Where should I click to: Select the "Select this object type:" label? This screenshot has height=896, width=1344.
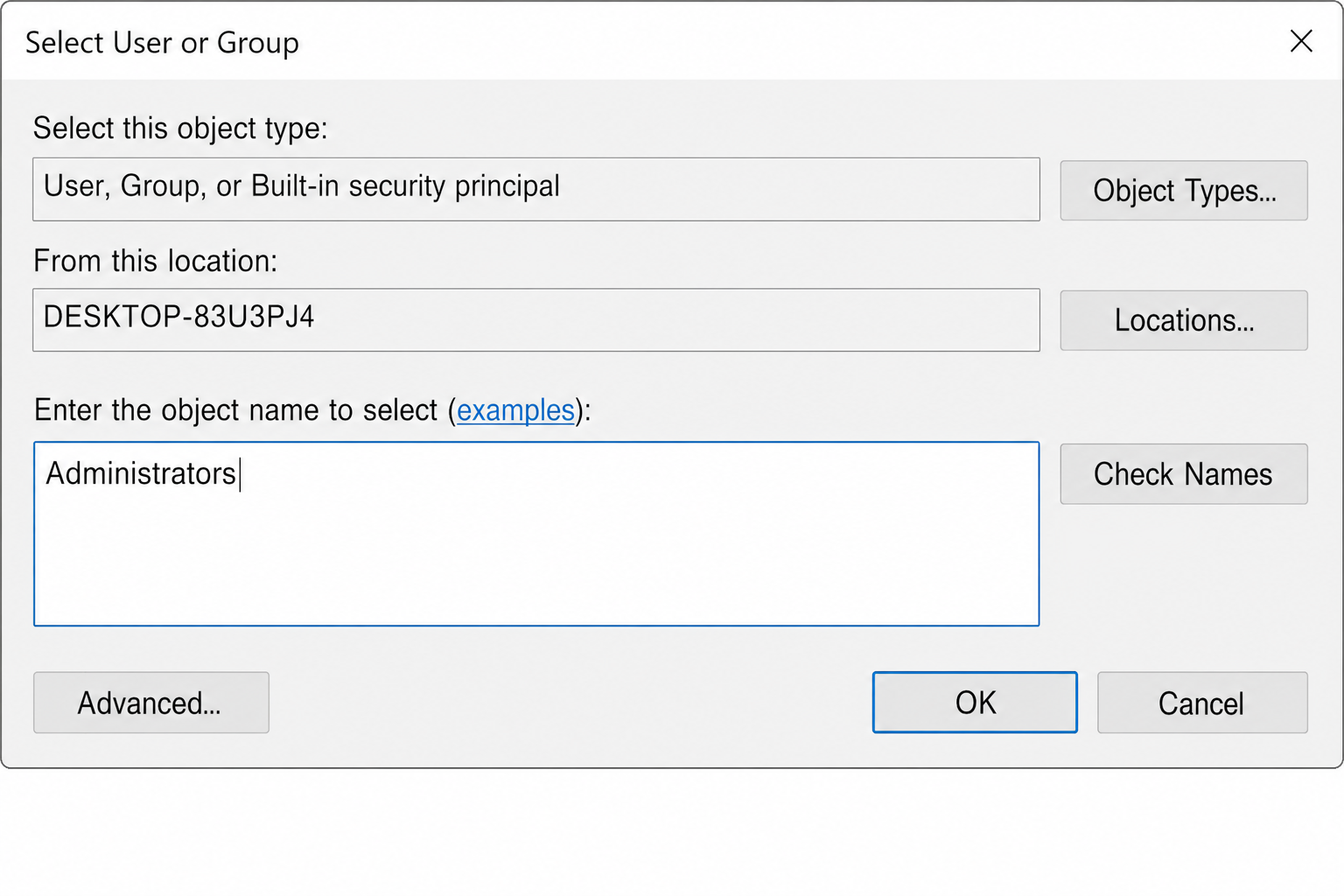click(x=180, y=129)
